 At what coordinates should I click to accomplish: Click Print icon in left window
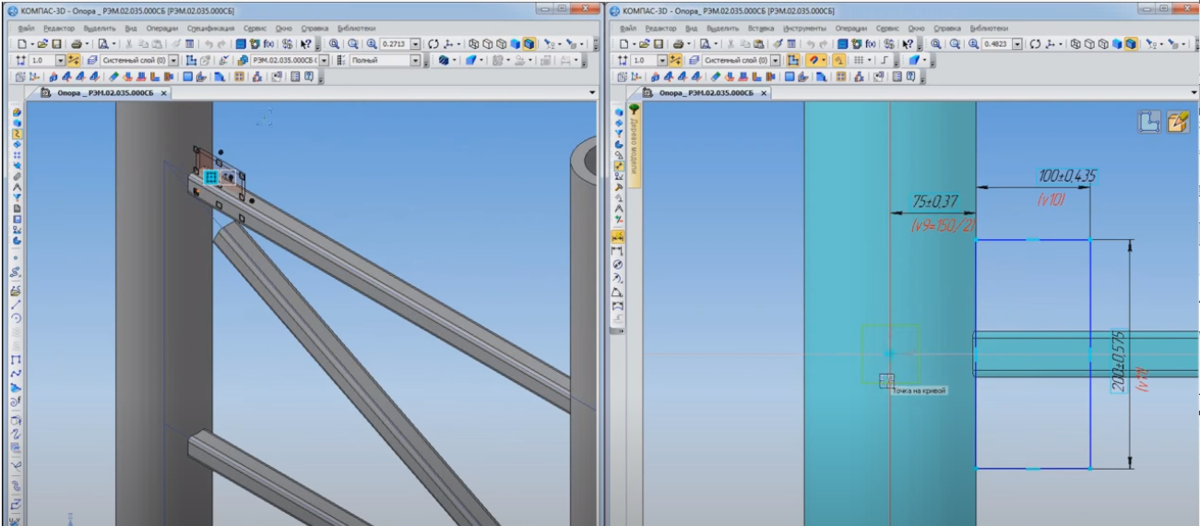point(76,44)
